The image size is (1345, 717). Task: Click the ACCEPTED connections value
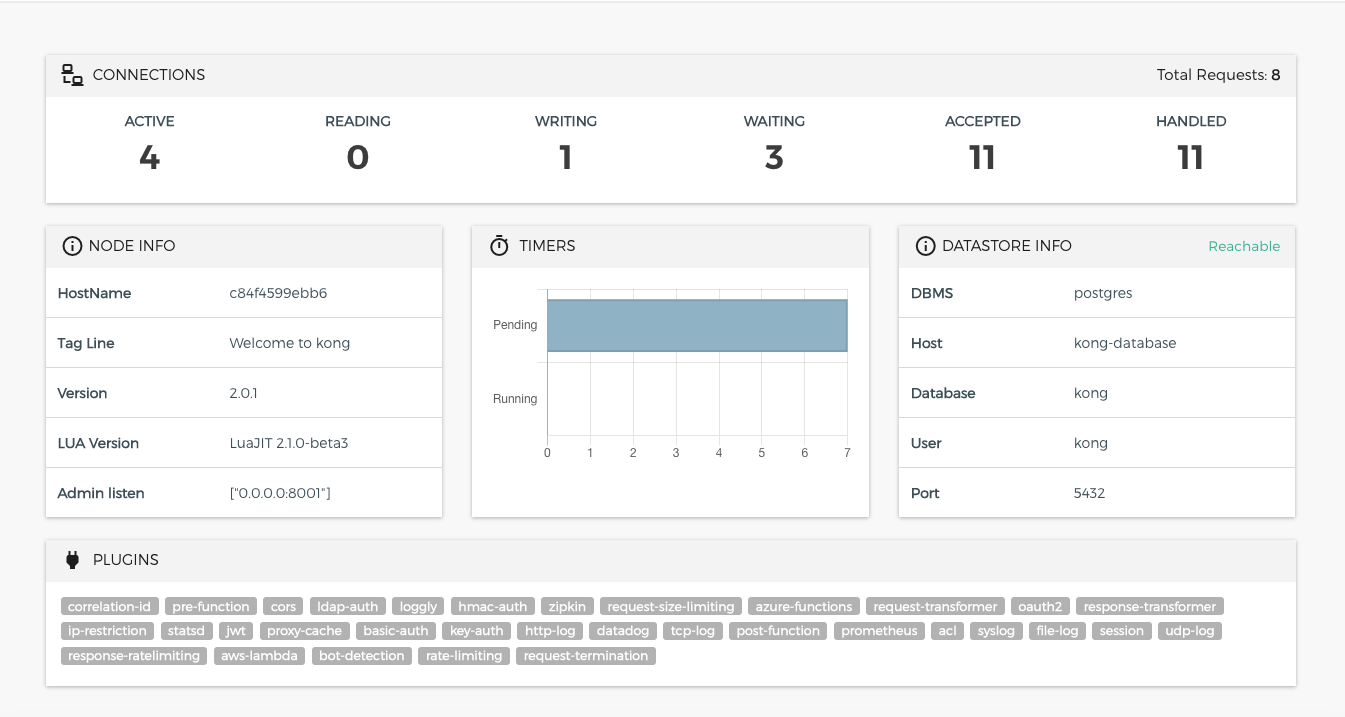coord(982,158)
